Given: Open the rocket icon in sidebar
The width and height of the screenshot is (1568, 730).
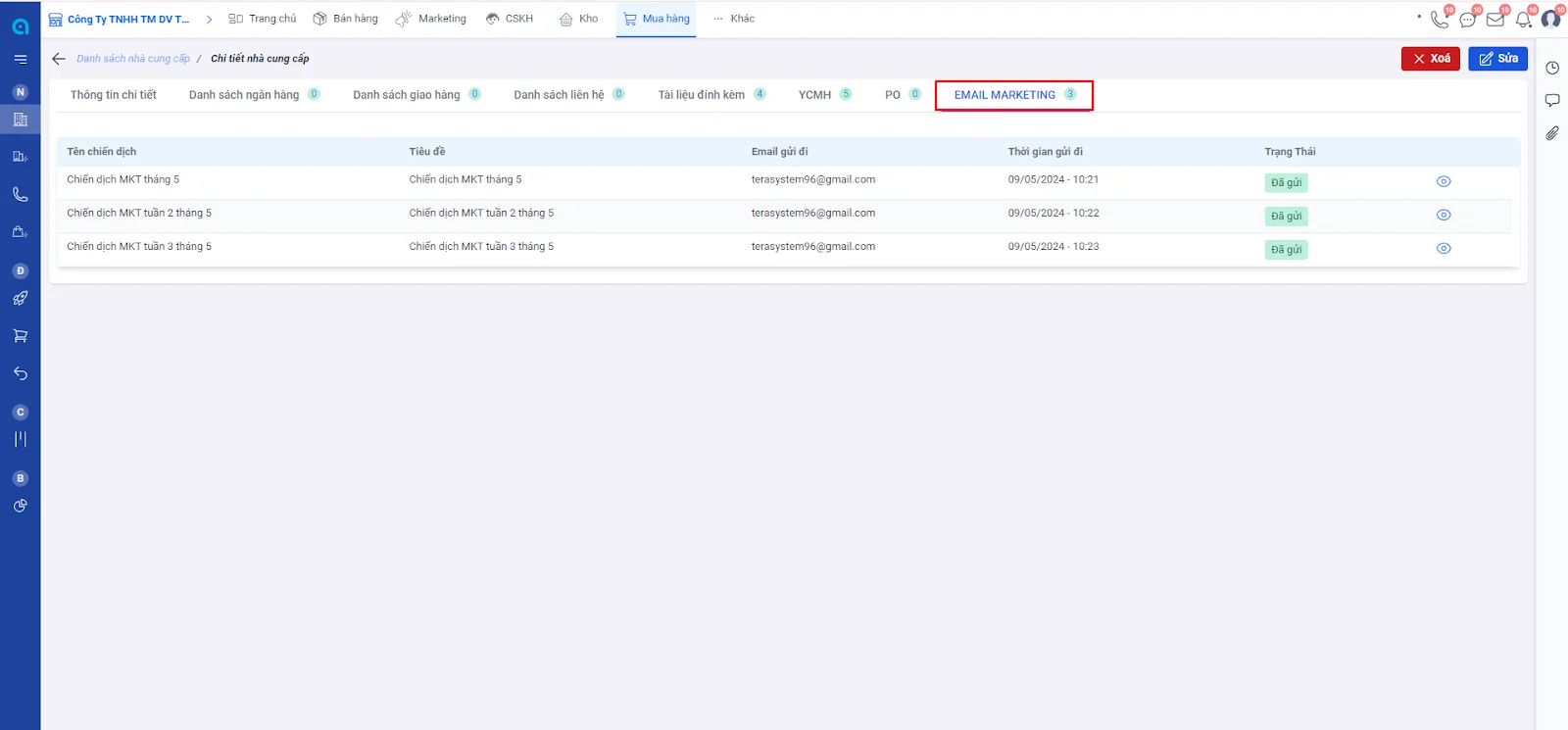Looking at the screenshot, I should point(20,299).
